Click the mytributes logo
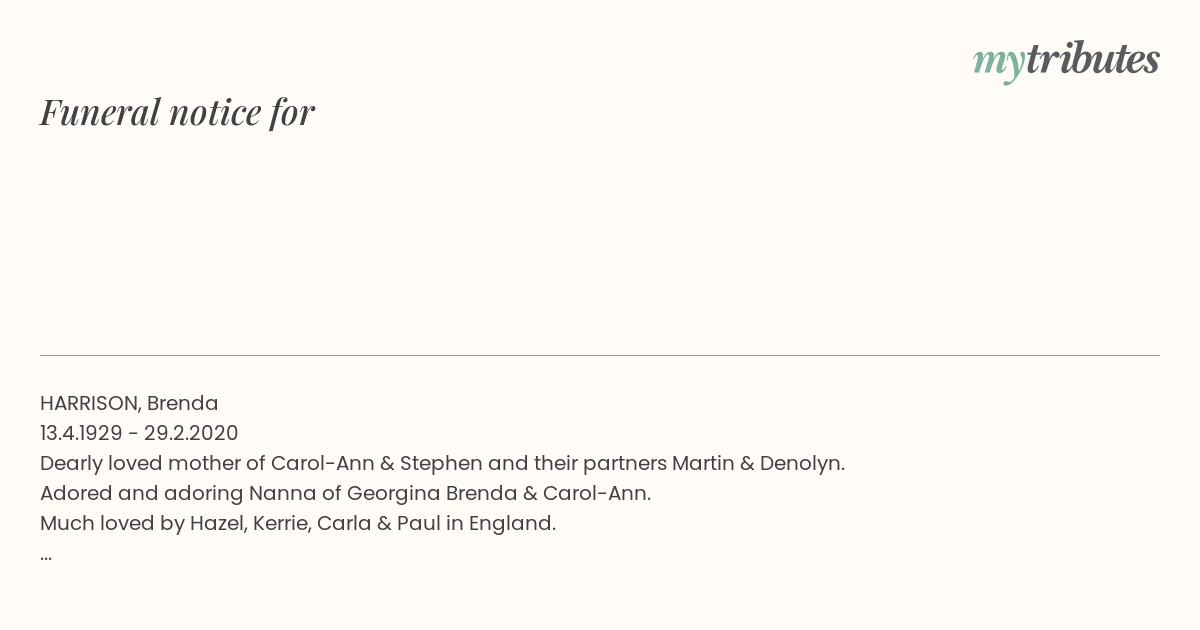The image size is (1200, 630). pos(1066,61)
